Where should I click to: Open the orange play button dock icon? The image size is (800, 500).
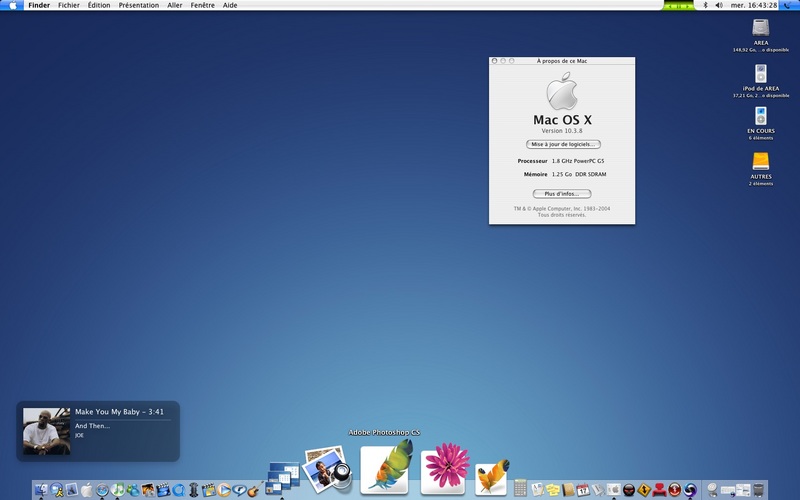pyautogui.click(x=224, y=490)
